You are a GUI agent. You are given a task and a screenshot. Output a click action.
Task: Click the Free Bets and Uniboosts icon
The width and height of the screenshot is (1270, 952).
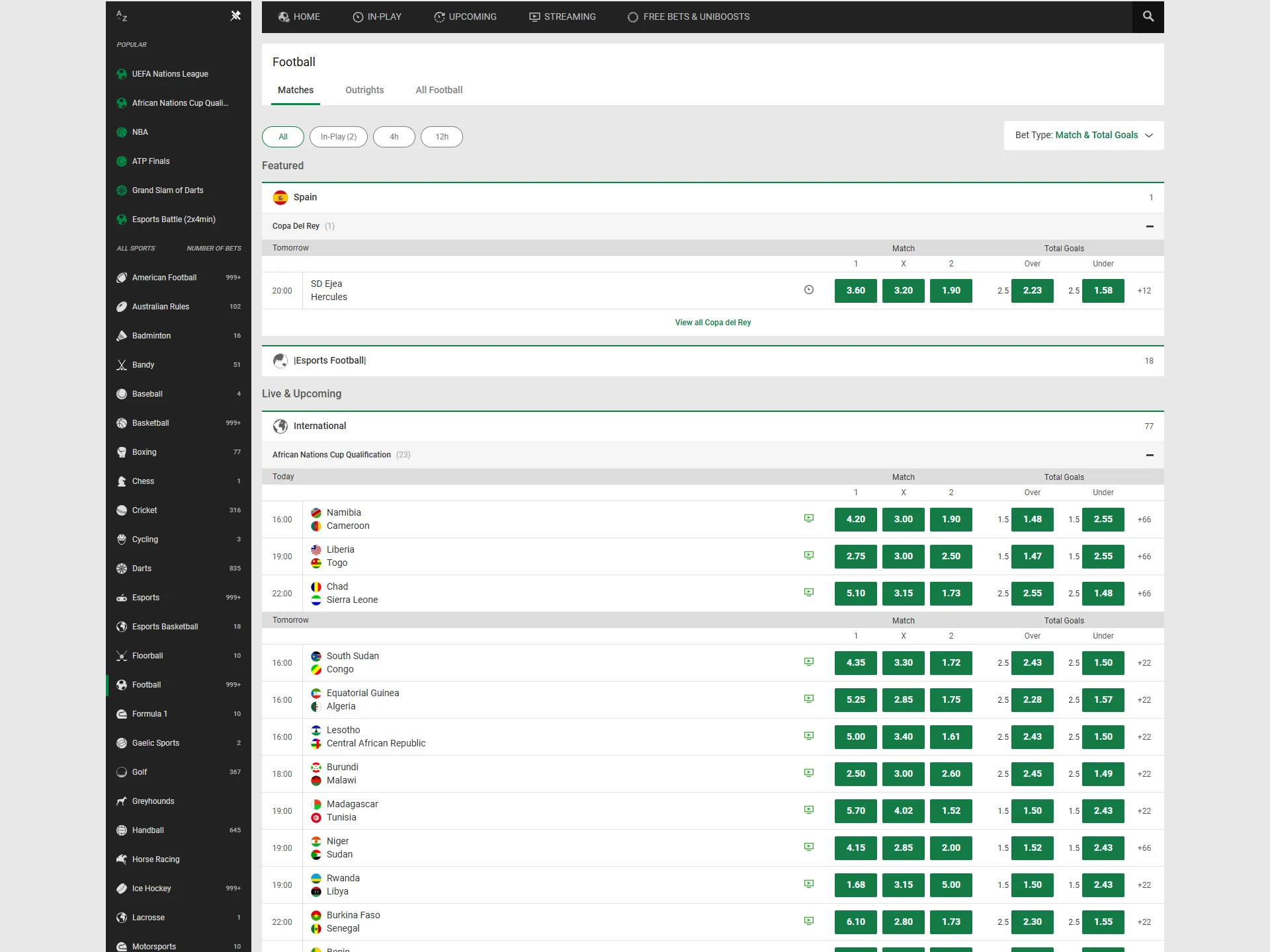tap(632, 16)
